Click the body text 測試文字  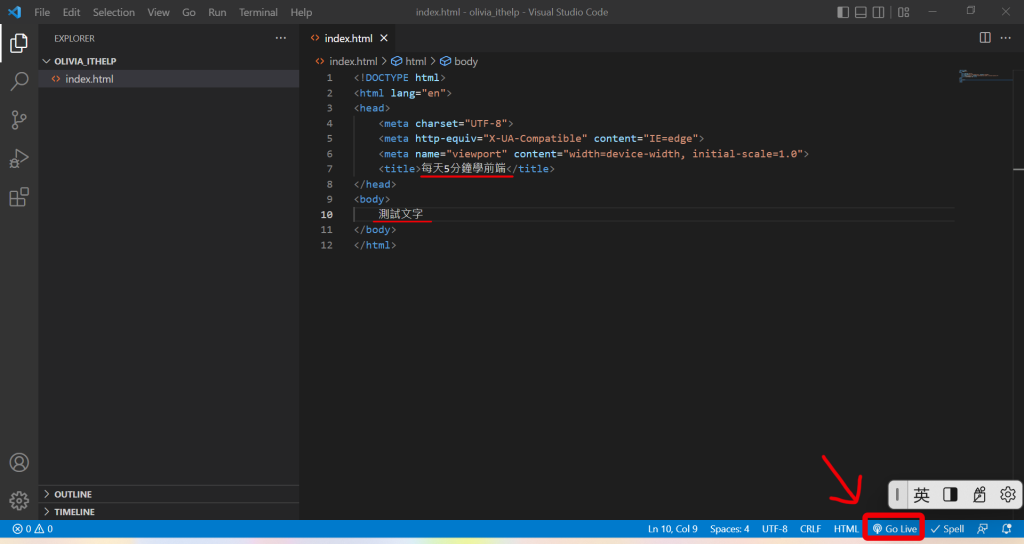[400, 214]
